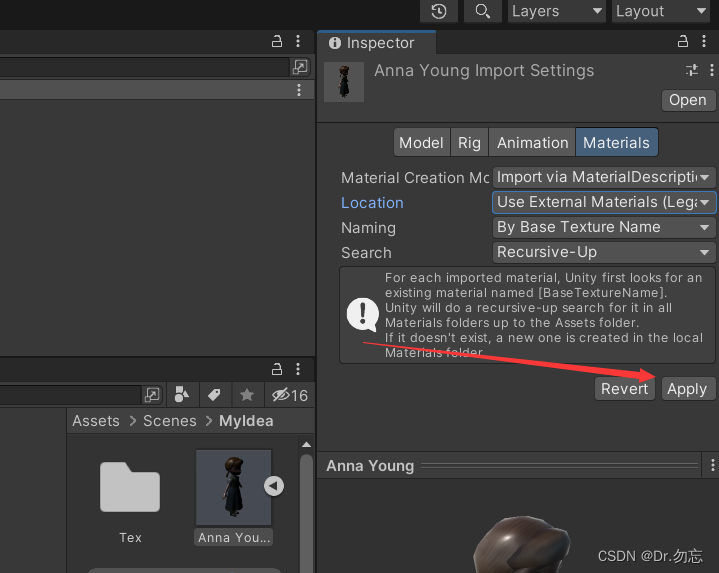This screenshot has height=573, width=719.
Task: Open the Naming dropdown
Action: pyautogui.click(x=604, y=227)
